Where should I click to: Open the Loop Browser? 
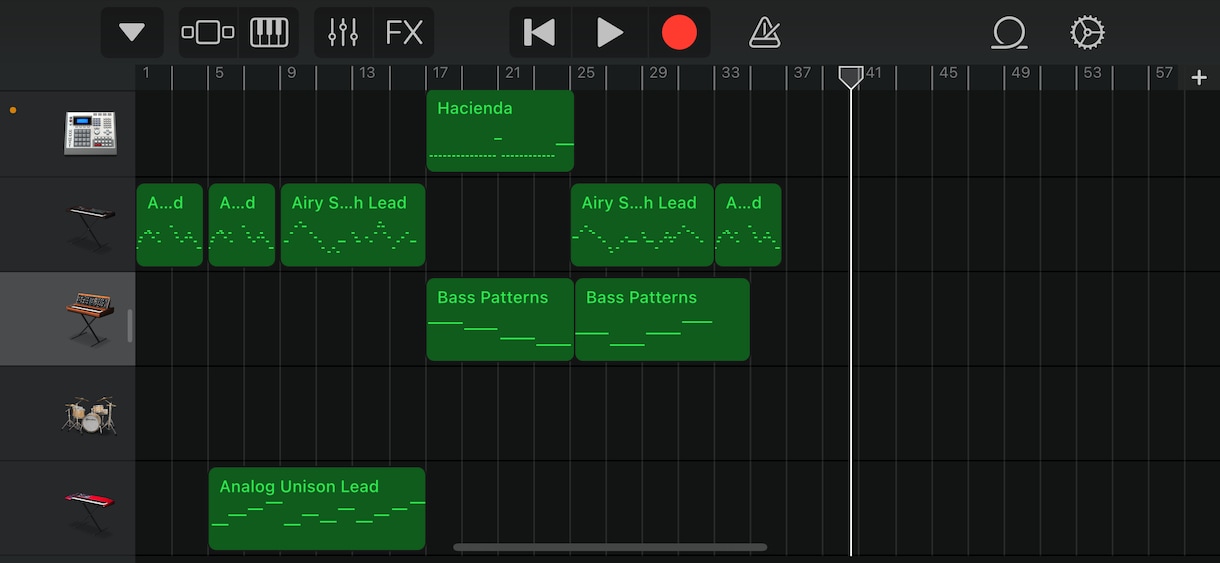[1009, 33]
